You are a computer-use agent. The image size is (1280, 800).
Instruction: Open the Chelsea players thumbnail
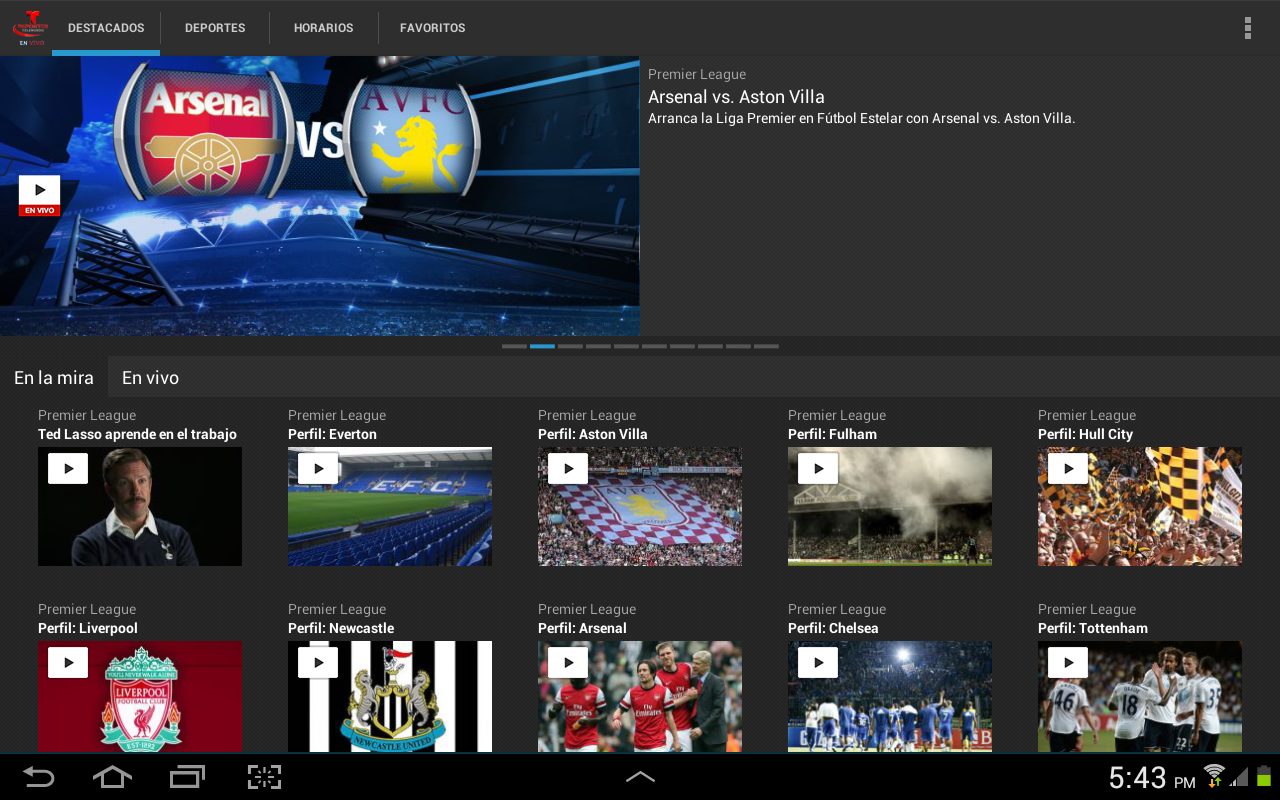[x=890, y=696]
